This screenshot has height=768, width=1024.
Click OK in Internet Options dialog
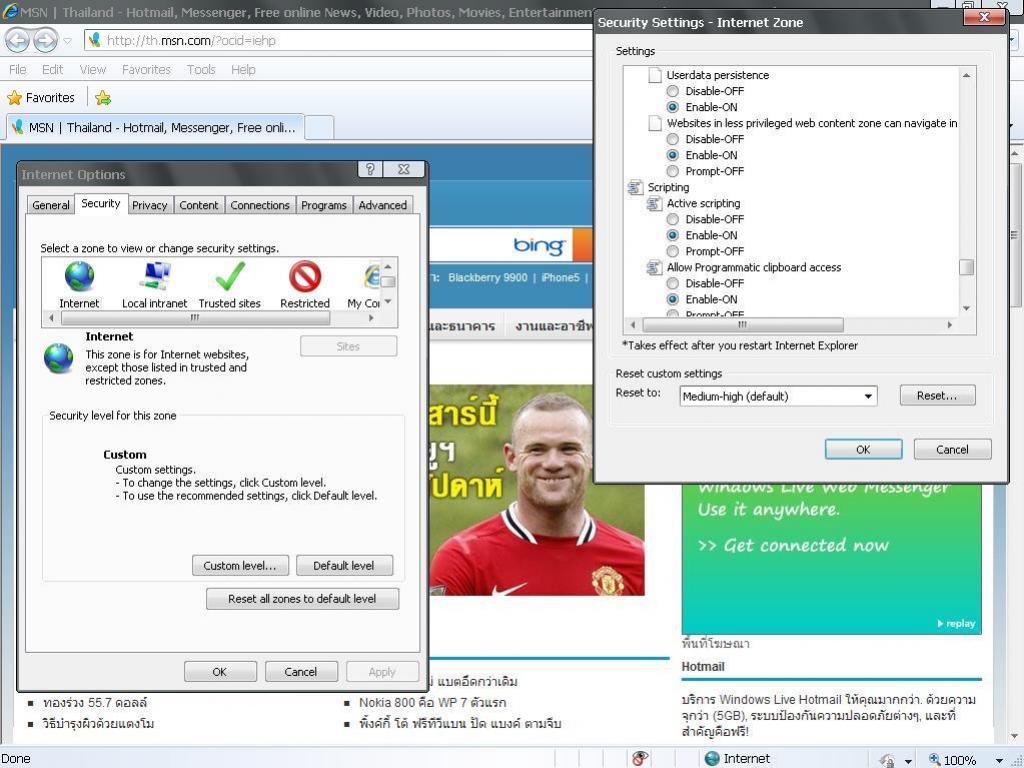pyautogui.click(x=220, y=672)
